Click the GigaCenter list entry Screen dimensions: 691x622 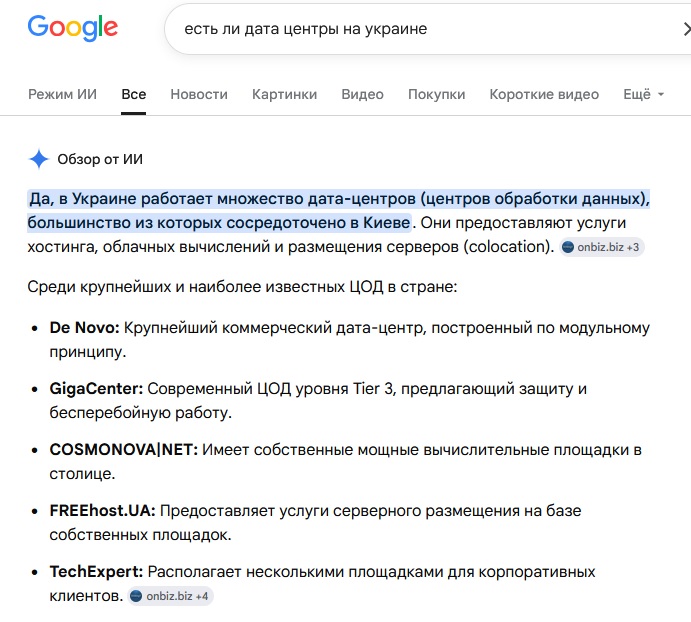(318, 400)
